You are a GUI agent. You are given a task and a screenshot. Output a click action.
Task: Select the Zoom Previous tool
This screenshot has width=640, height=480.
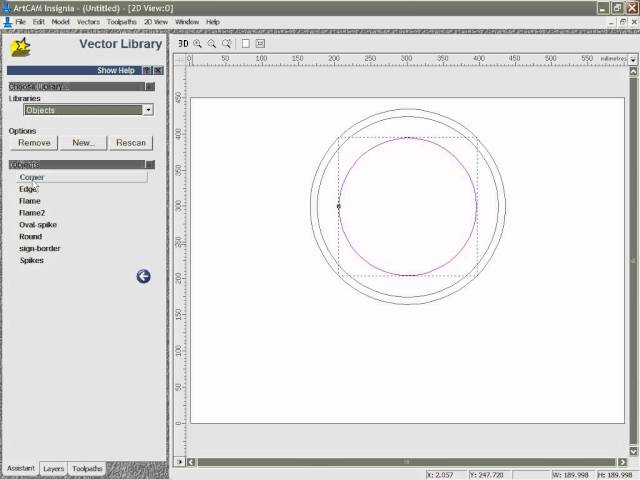pos(227,44)
